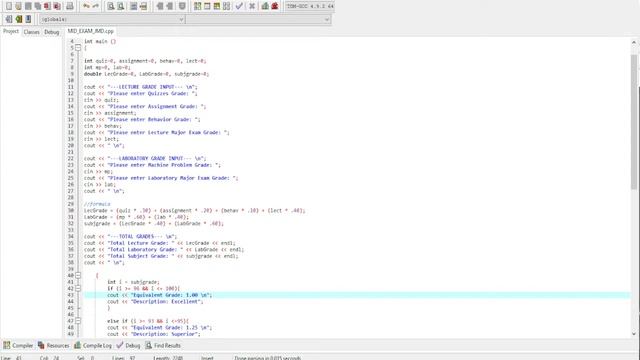Open the Compile Log bottom tab

pyautogui.click(x=93, y=345)
